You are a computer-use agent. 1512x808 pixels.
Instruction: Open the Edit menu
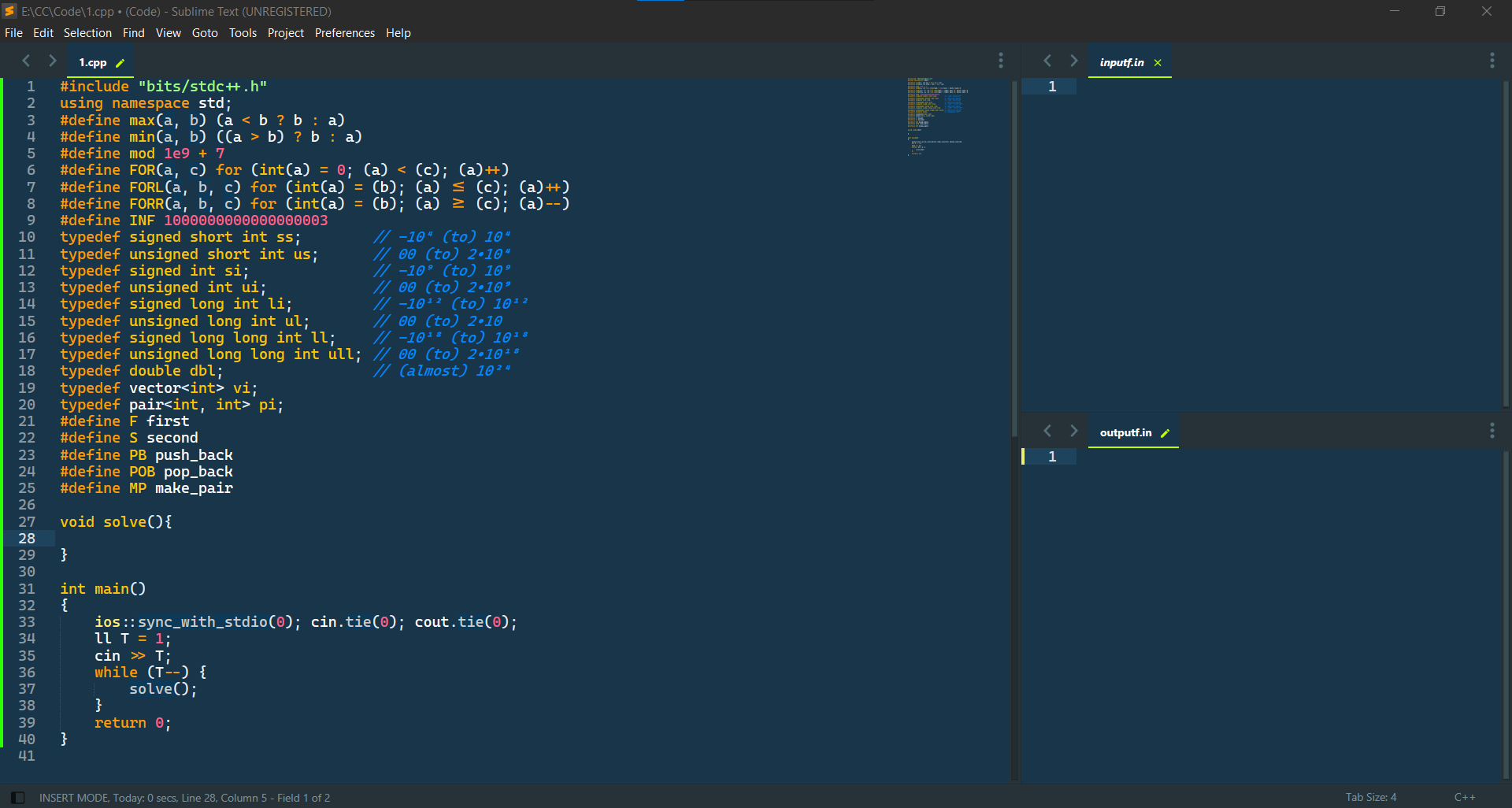click(x=43, y=33)
